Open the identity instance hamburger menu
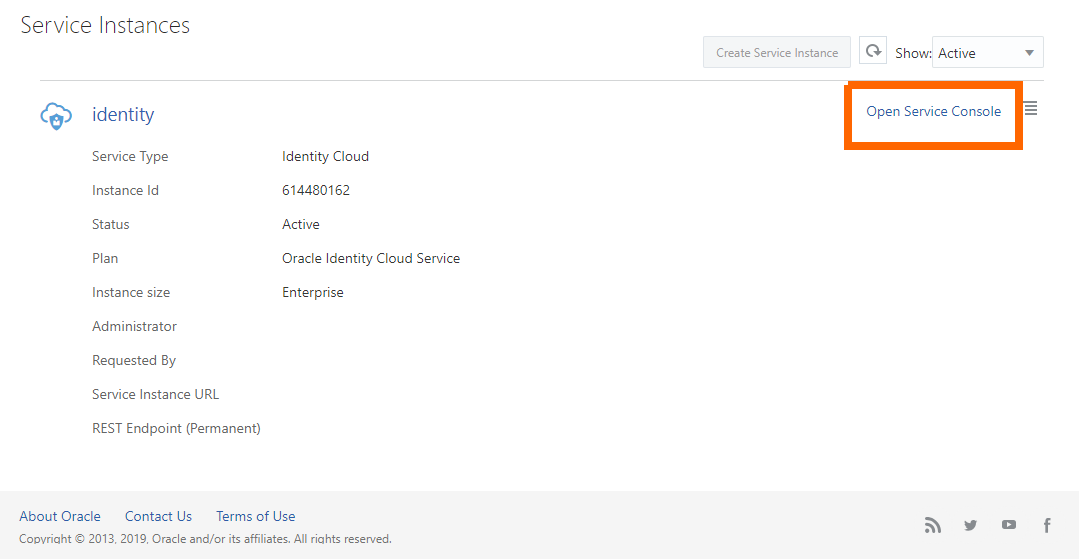1079x559 pixels. pyautogui.click(x=1031, y=109)
